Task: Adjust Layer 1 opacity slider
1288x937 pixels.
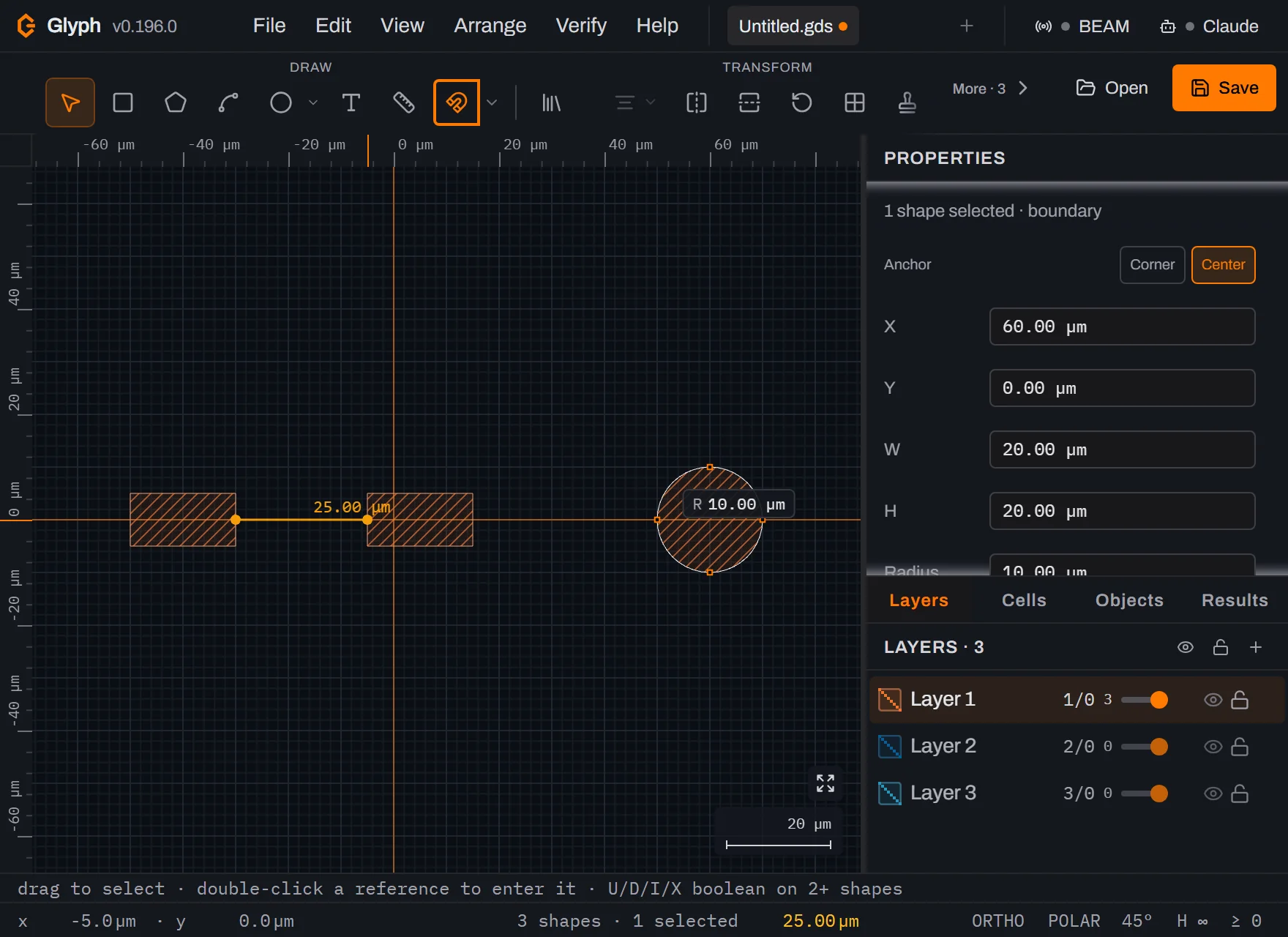Action: (1145, 700)
